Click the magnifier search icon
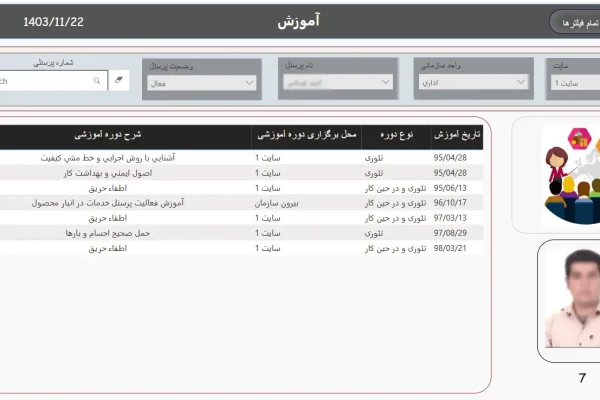 tap(97, 81)
